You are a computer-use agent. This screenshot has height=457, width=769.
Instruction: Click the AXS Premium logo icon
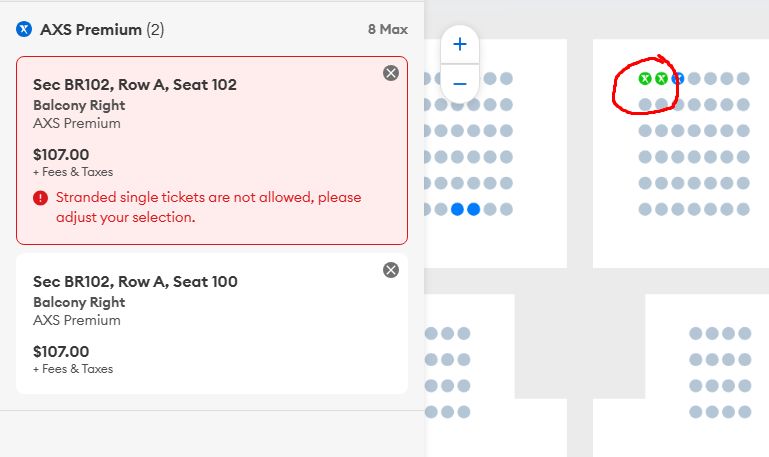(24, 30)
